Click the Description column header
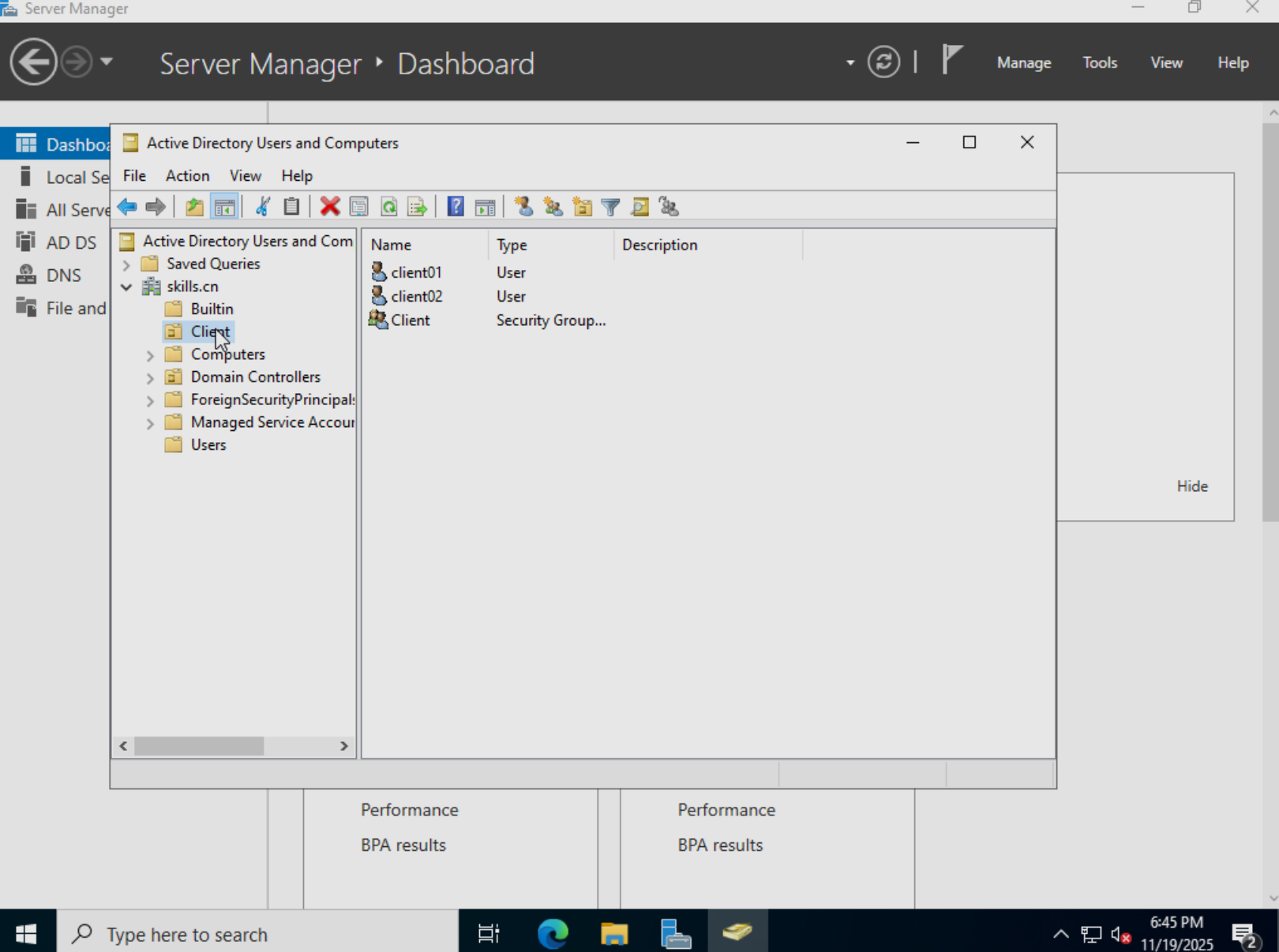This screenshot has width=1279, height=952. tap(708, 245)
